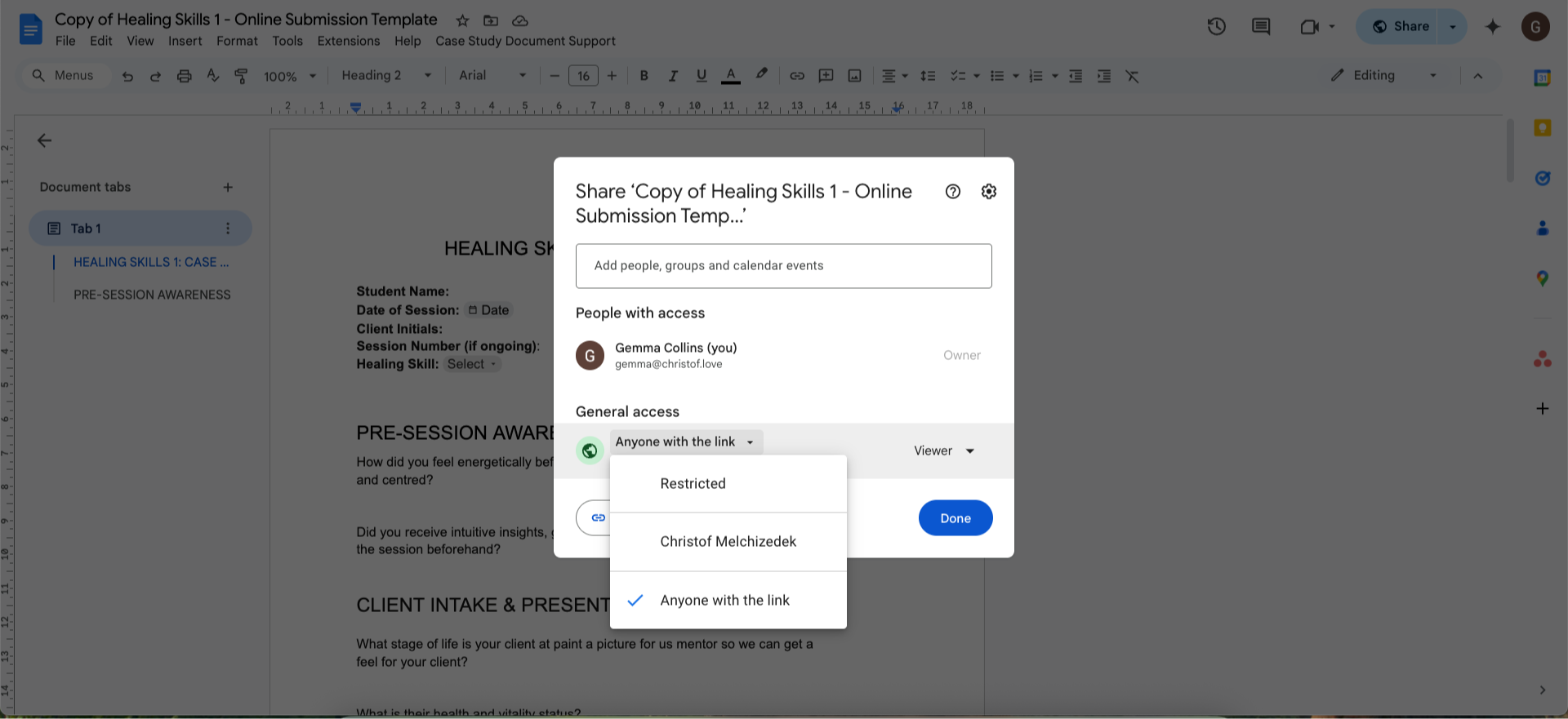Close the document outline back arrow

point(45,140)
